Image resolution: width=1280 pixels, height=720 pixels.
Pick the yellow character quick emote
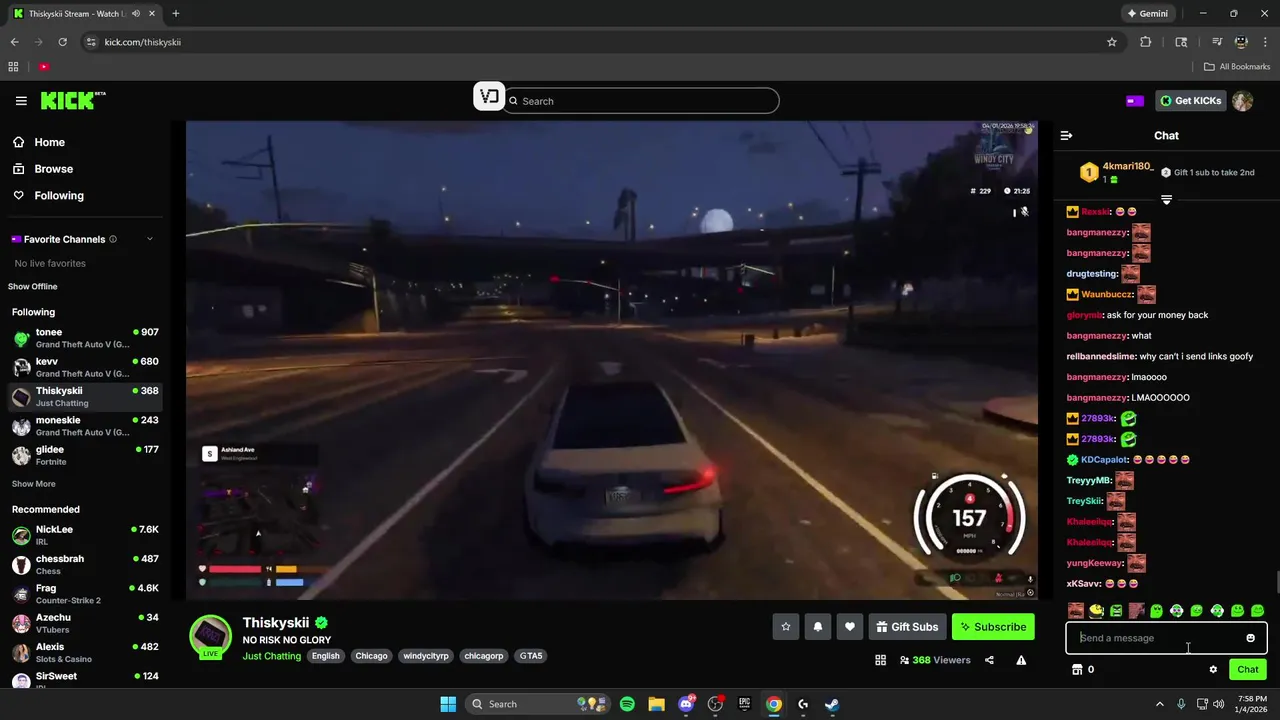1096,610
